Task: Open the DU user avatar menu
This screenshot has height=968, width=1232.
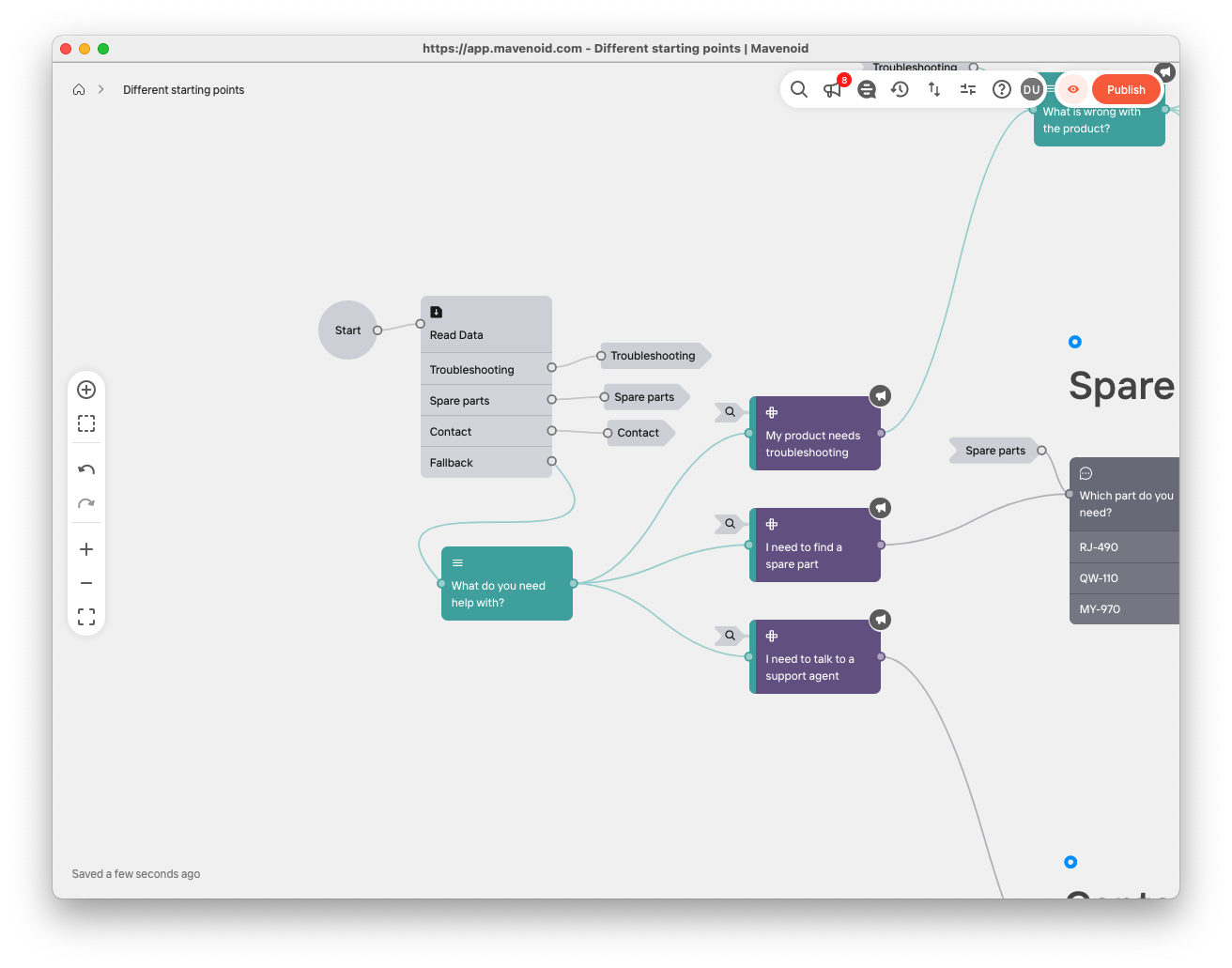Action: (1032, 89)
